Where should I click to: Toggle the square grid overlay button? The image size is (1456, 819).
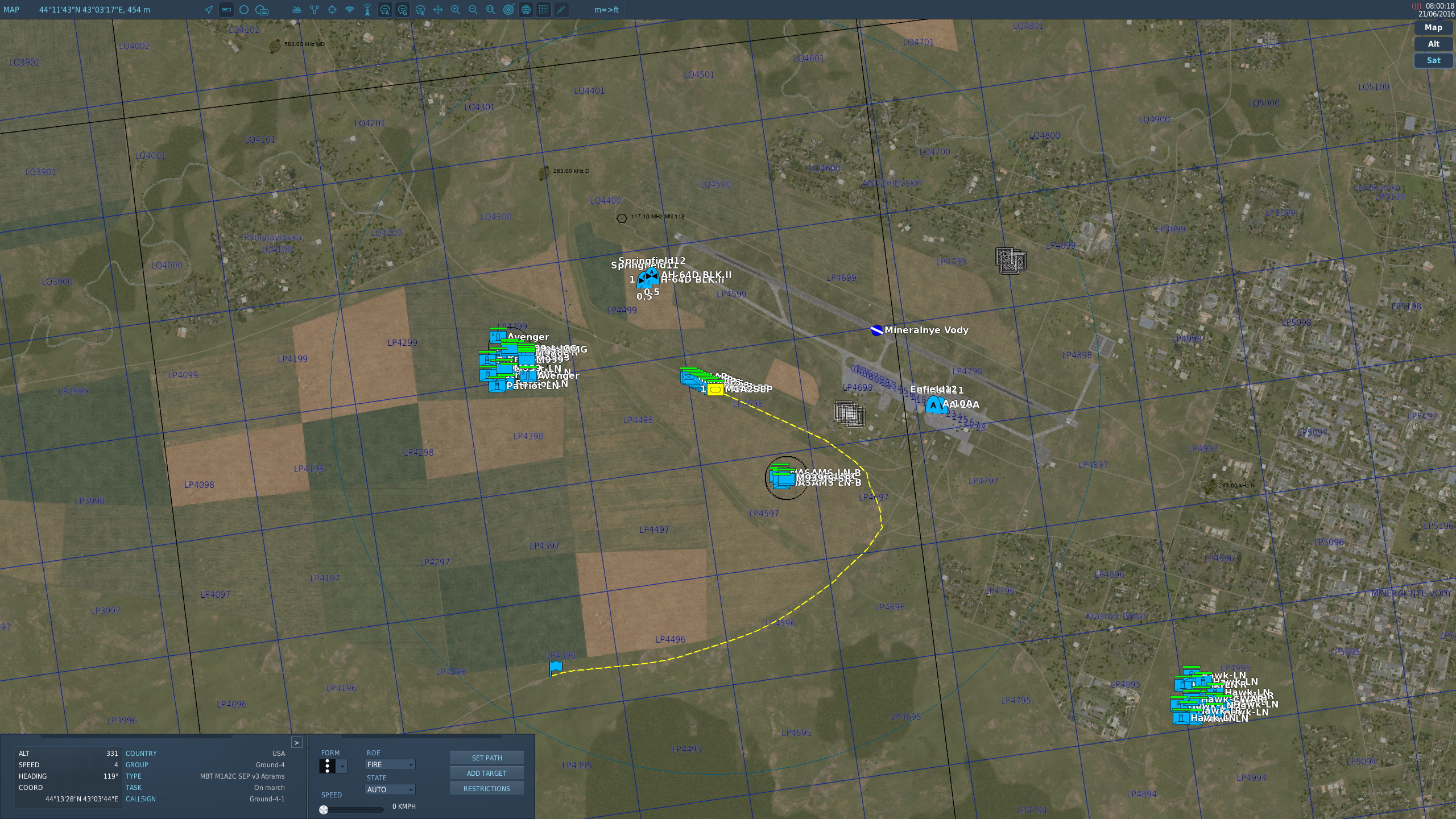(544, 10)
